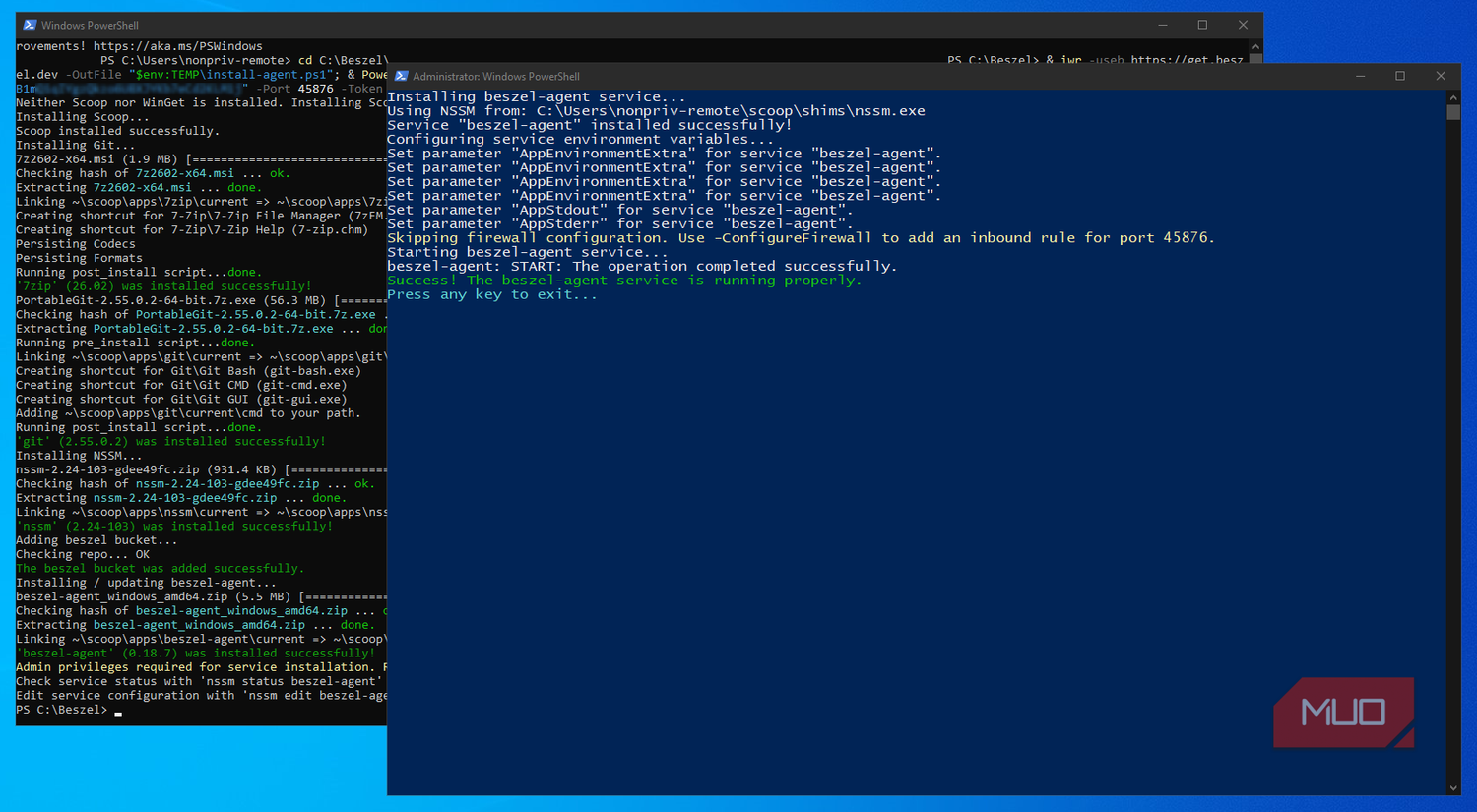
Task: Click "Configuring service environment variables..." line
Action: (581, 139)
